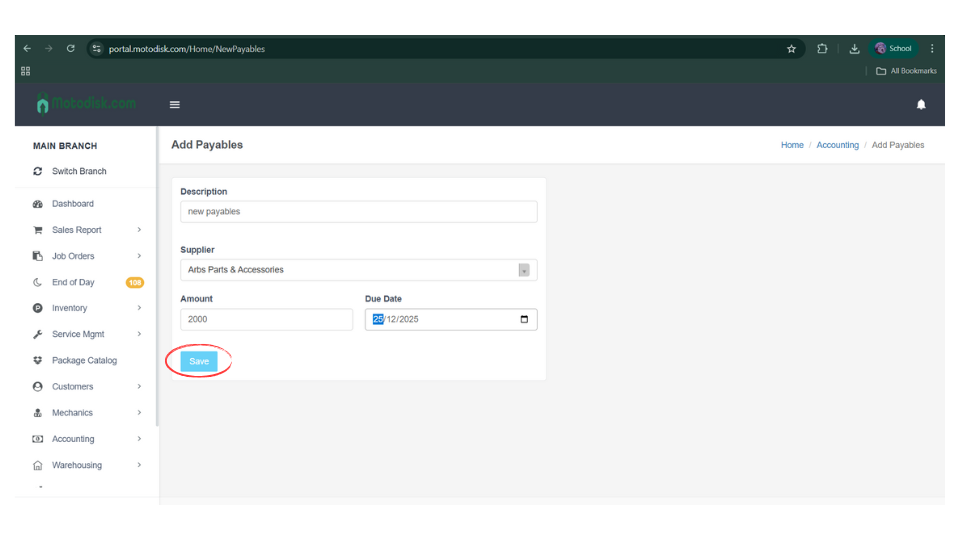Go to Home via the breadcrumb link
The height and width of the screenshot is (540, 960).
tap(791, 145)
